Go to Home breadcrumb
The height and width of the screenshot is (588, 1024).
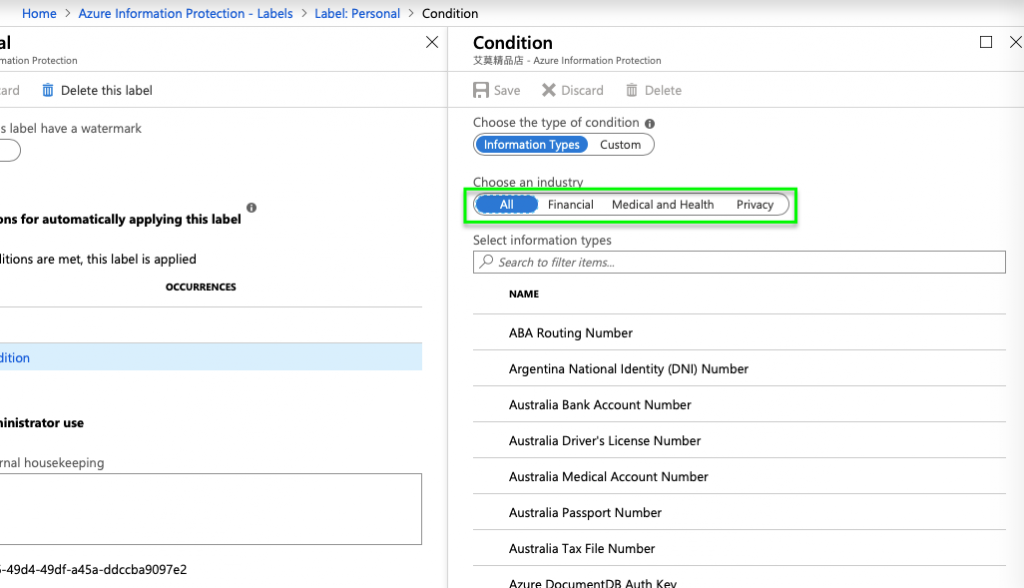tap(39, 14)
